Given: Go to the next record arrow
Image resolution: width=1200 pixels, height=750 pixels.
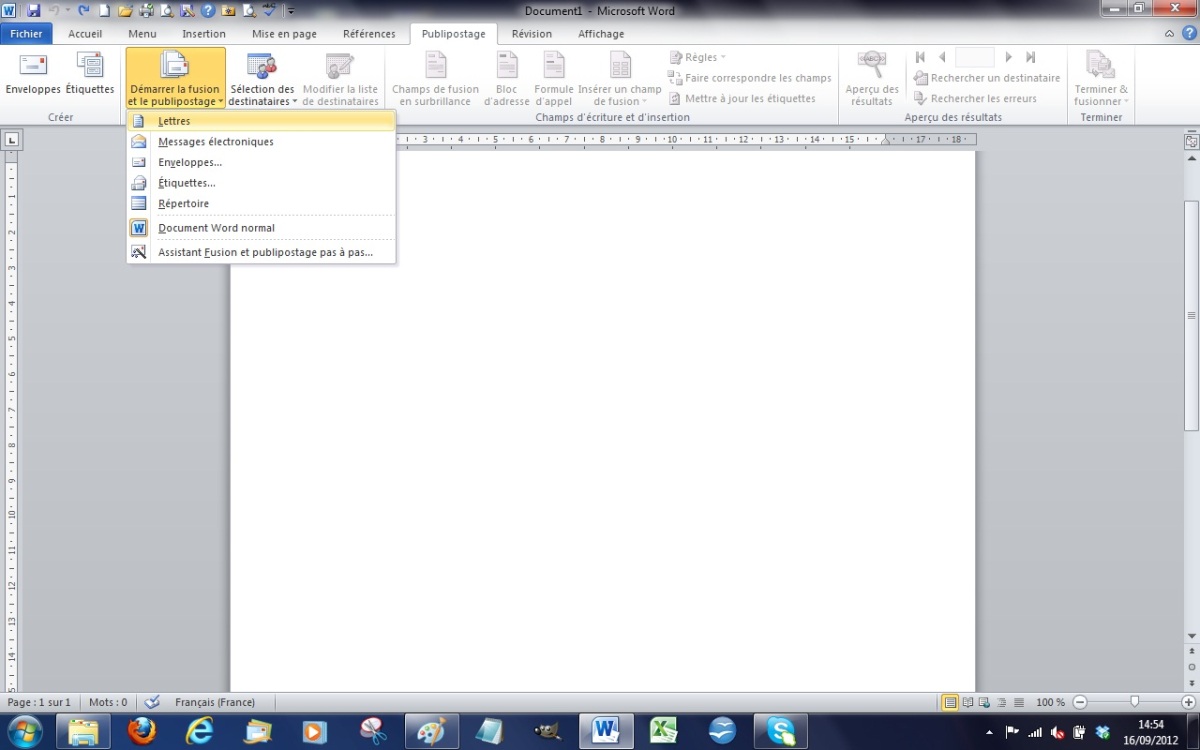Looking at the screenshot, I should [x=1009, y=57].
